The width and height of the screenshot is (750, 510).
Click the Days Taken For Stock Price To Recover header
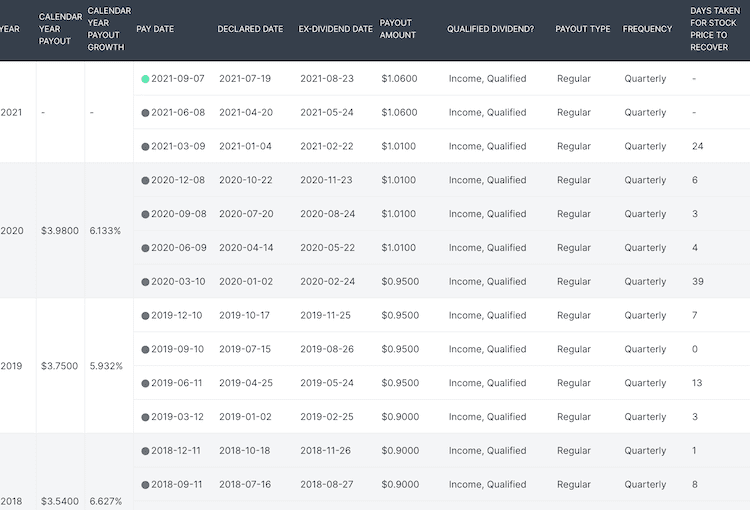tap(715, 29)
